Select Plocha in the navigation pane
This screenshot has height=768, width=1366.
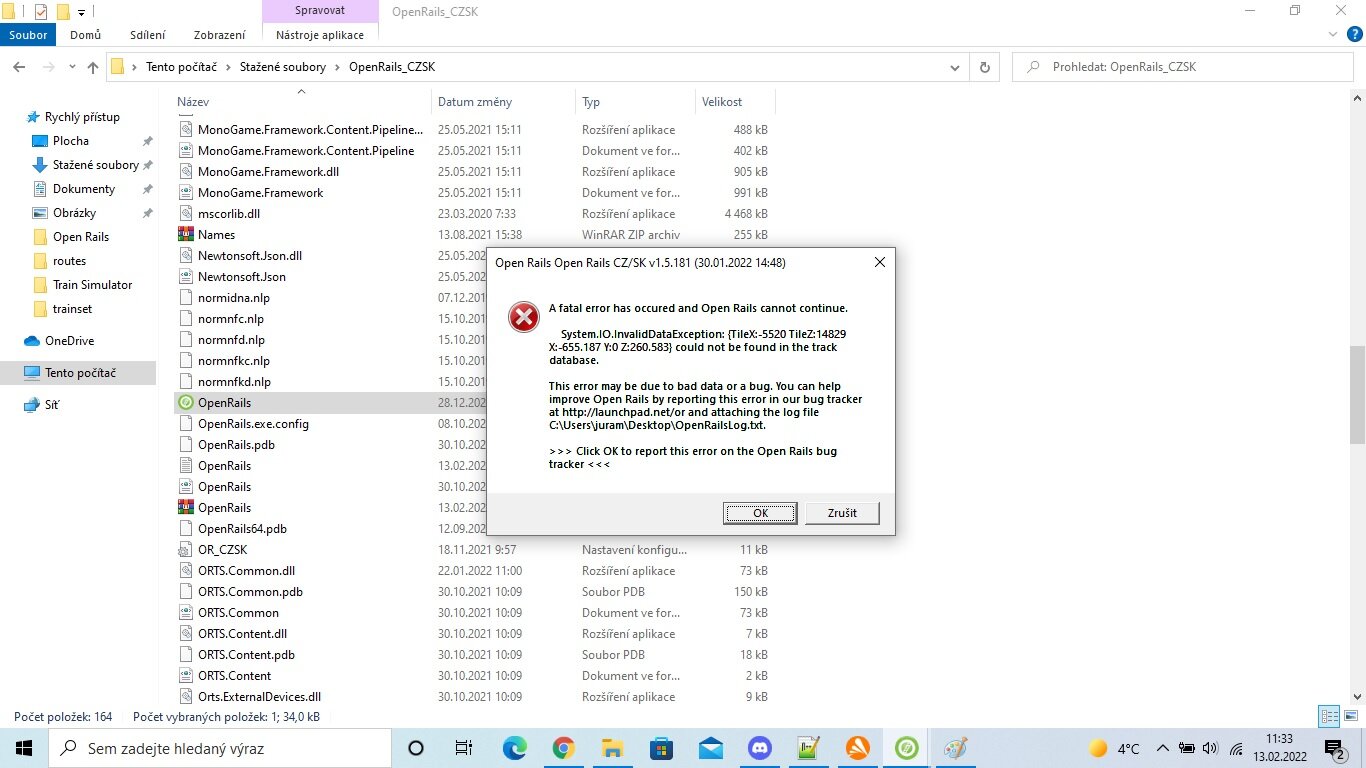[x=71, y=141]
